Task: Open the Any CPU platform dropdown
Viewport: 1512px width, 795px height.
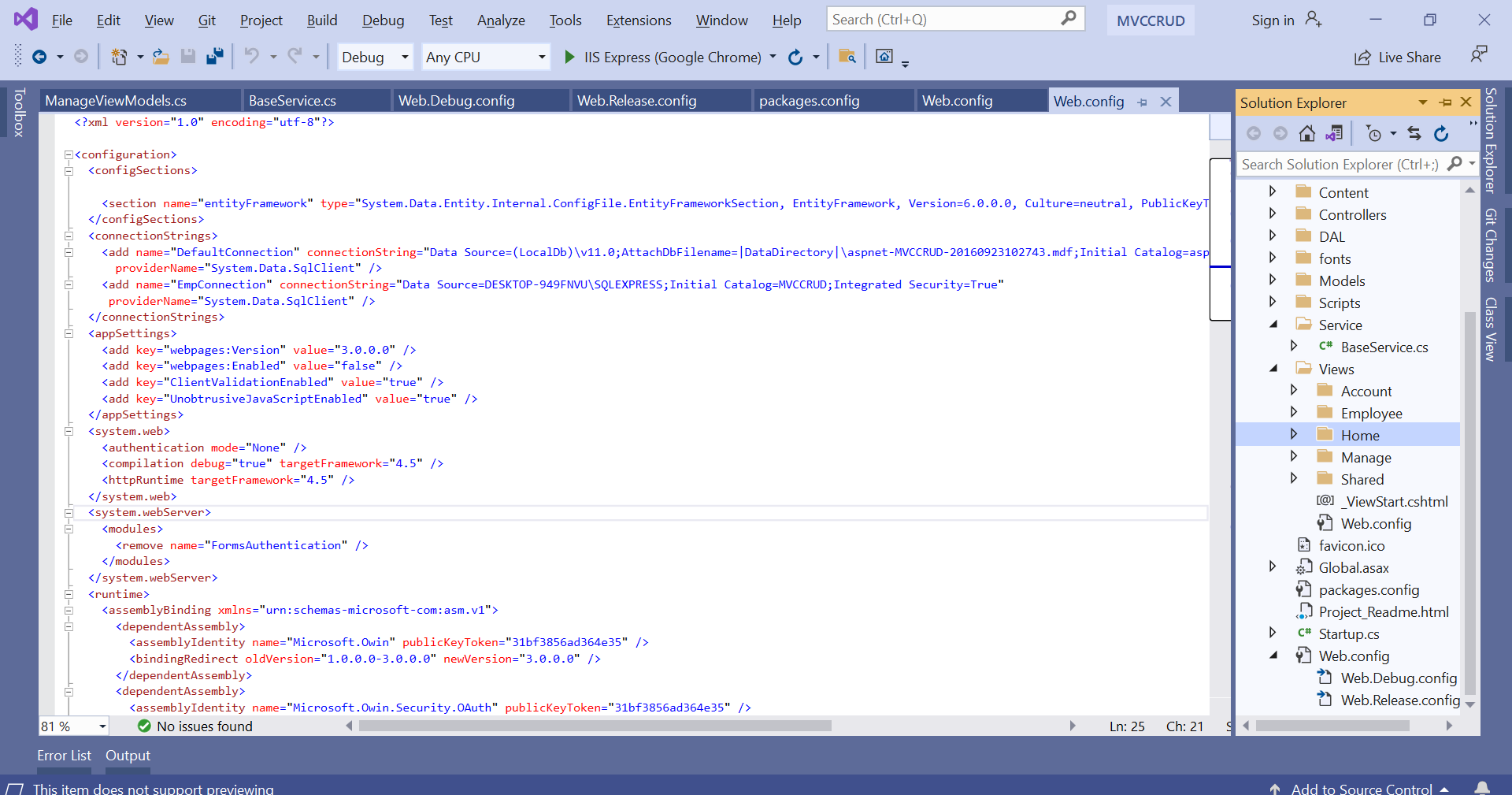Action: pyautogui.click(x=542, y=57)
